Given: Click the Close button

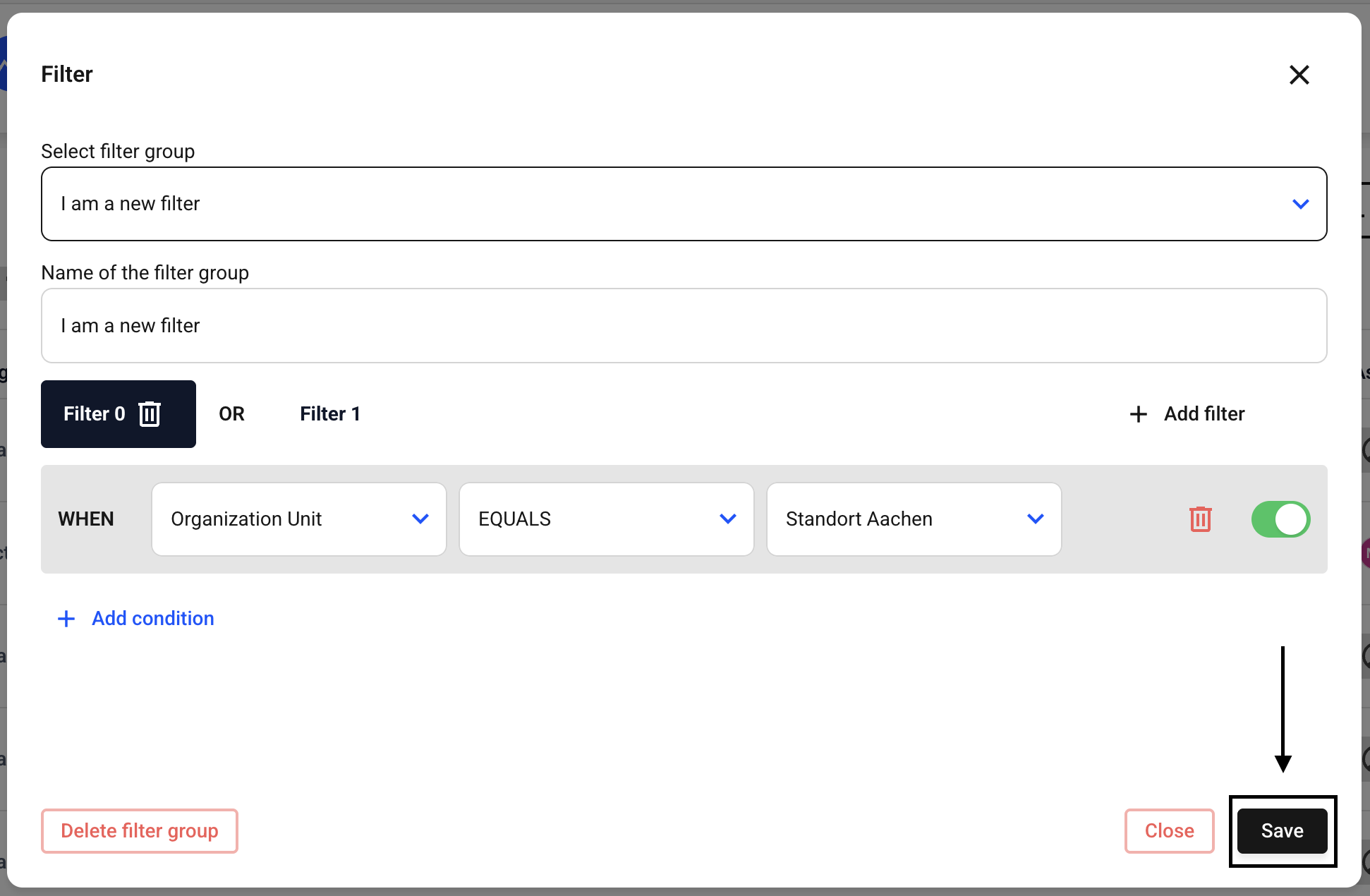Looking at the screenshot, I should [1169, 831].
